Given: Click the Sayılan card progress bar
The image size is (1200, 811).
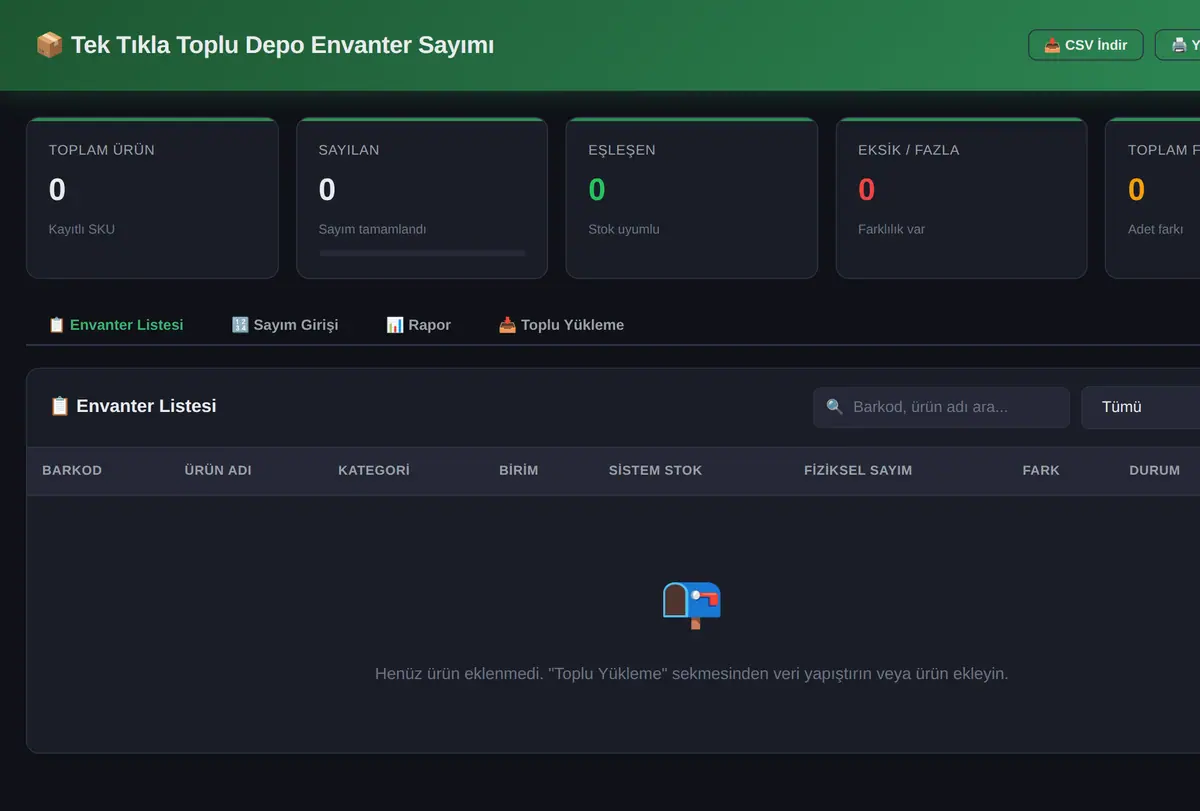Looking at the screenshot, I should coord(422,253).
